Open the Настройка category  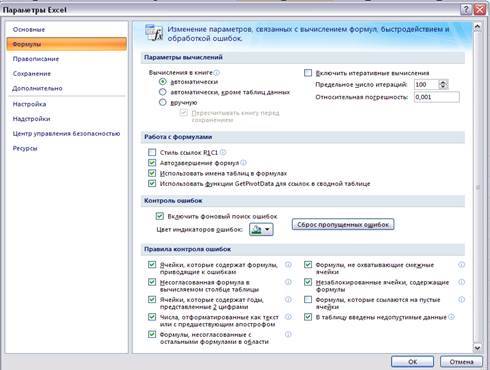(x=29, y=104)
